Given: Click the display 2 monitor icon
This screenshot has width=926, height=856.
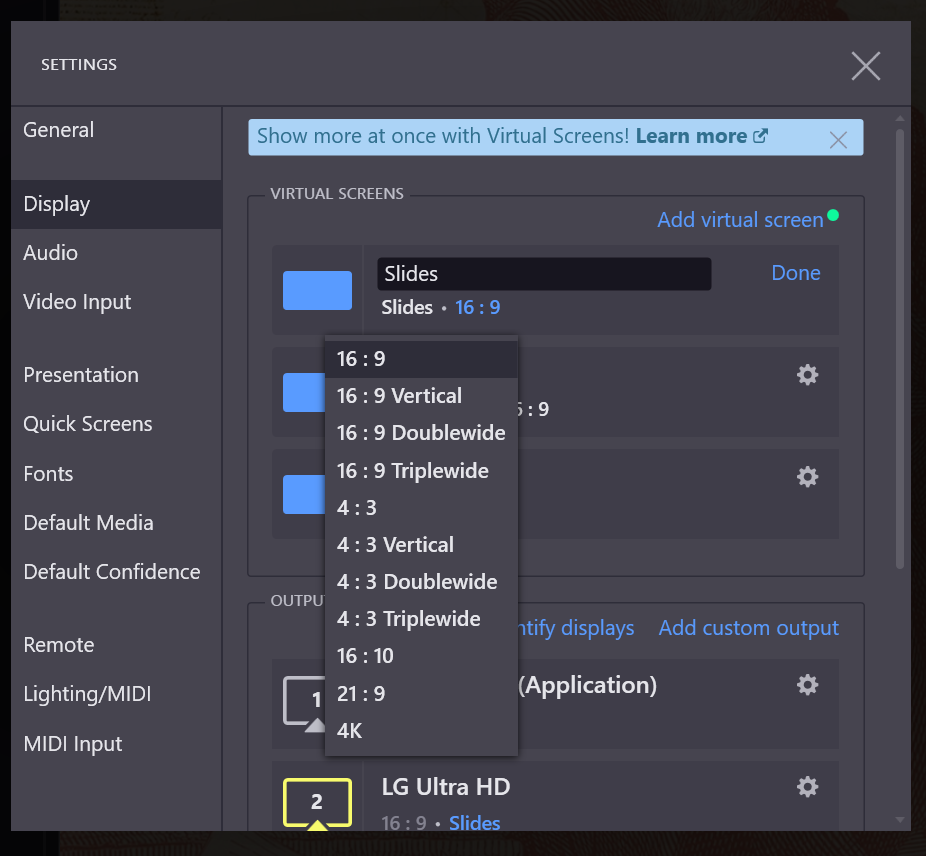Looking at the screenshot, I should click(x=317, y=803).
